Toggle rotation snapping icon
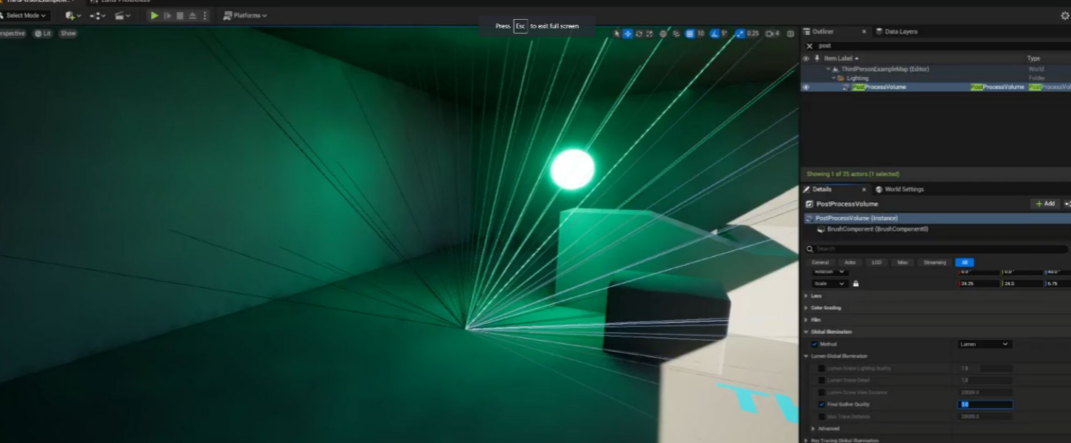 [x=714, y=33]
